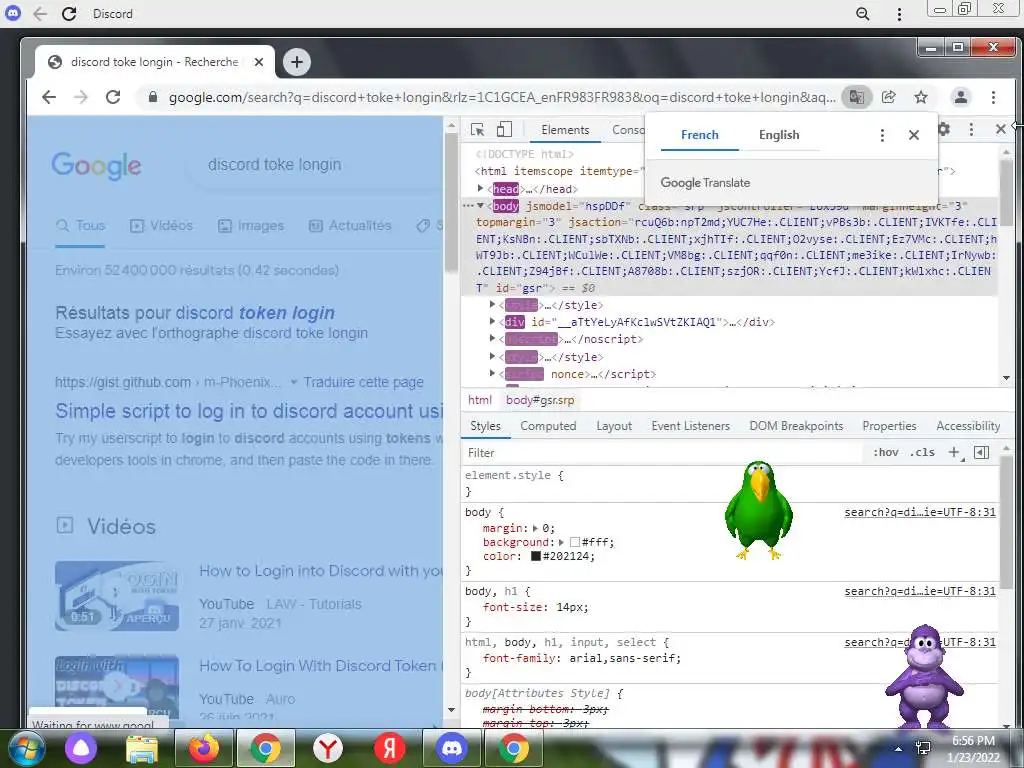The image size is (1024, 768).
Task: Select the Computed tab
Action: click(x=548, y=426)
